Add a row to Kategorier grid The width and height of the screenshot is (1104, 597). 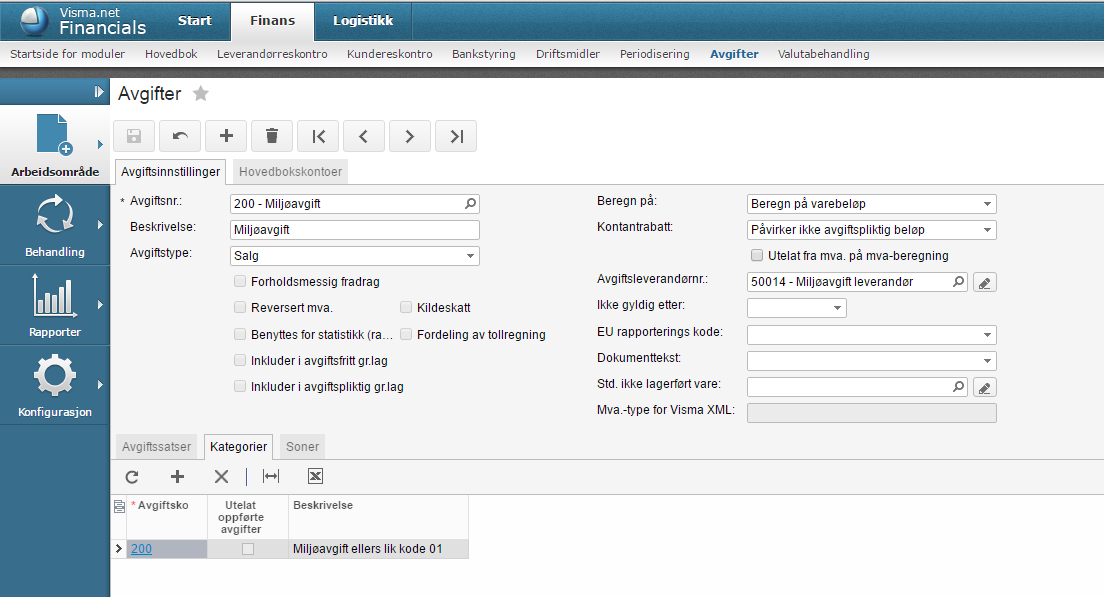click(177, 477)
